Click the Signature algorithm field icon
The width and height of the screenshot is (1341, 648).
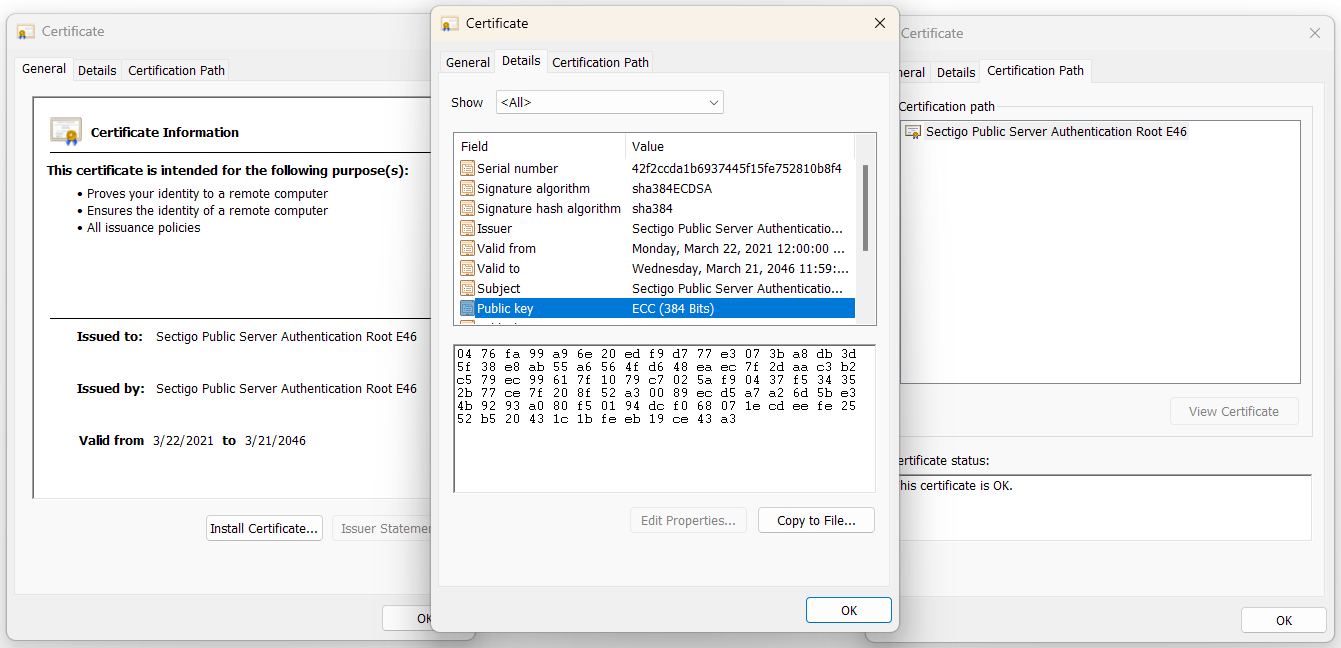click(x=467, y=188)
